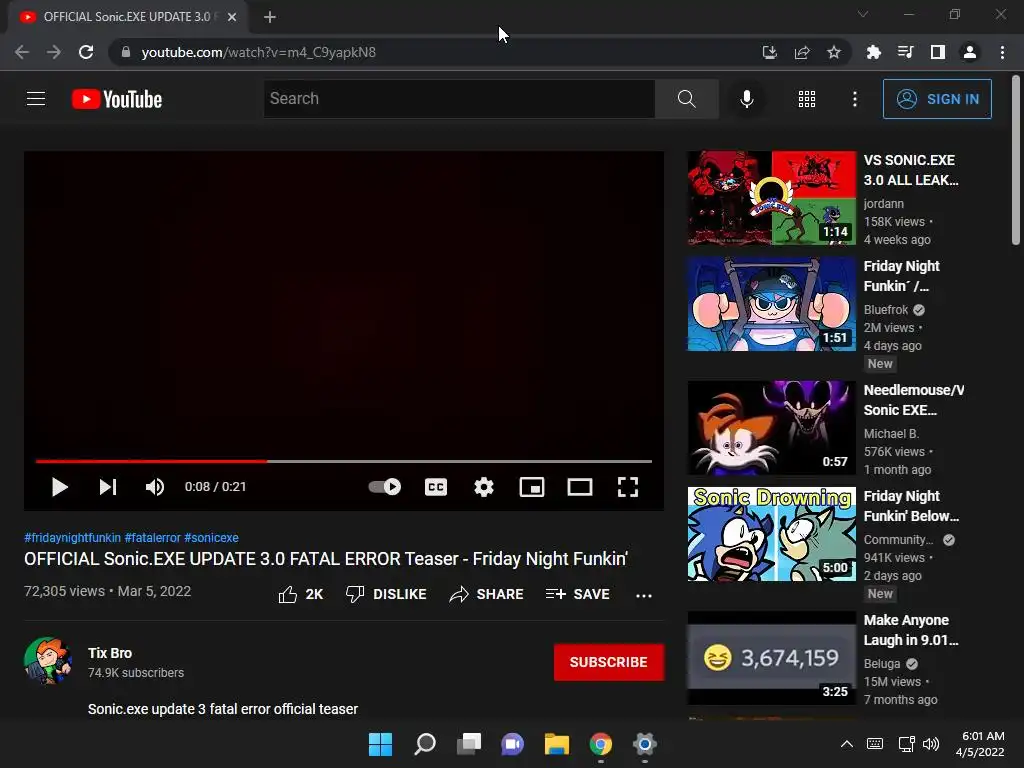Toggle the autoplay switch
Screen dimensions: 1024x768
point(385,487)
